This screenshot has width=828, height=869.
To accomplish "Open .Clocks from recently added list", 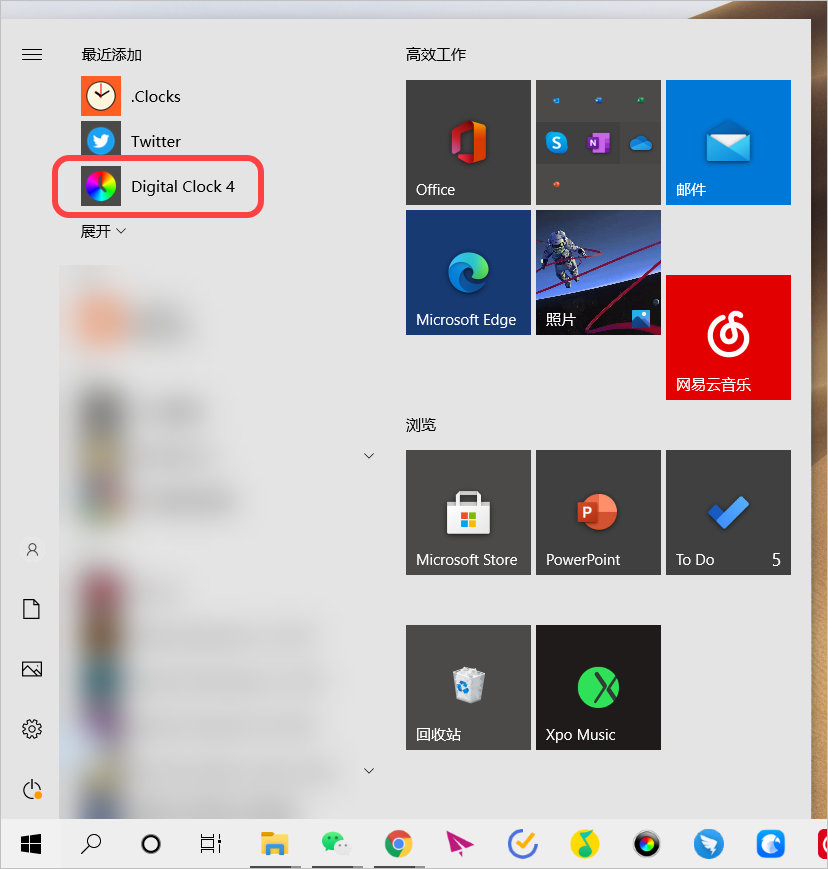I will click(131, 96).
